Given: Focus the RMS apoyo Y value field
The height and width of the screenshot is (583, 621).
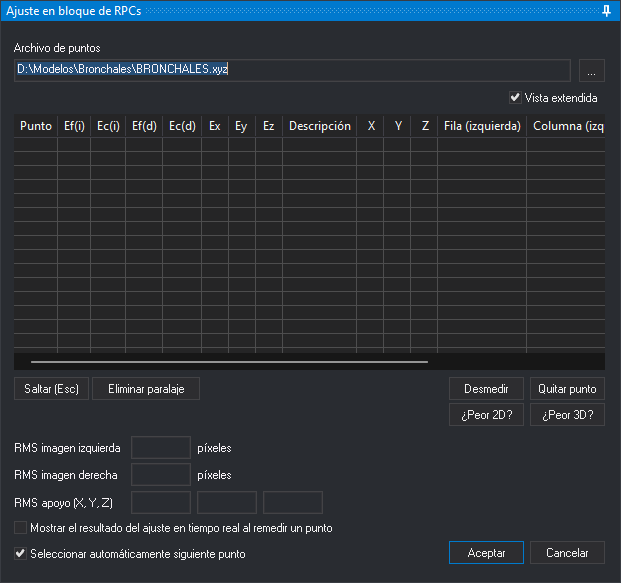Looking at the screenshot, I should coord(227,503).
